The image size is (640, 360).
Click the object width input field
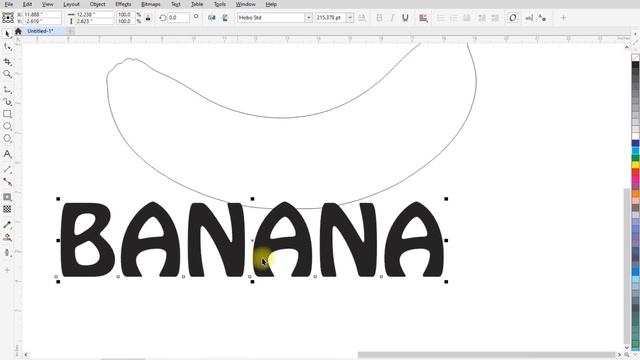pos(94,14)
